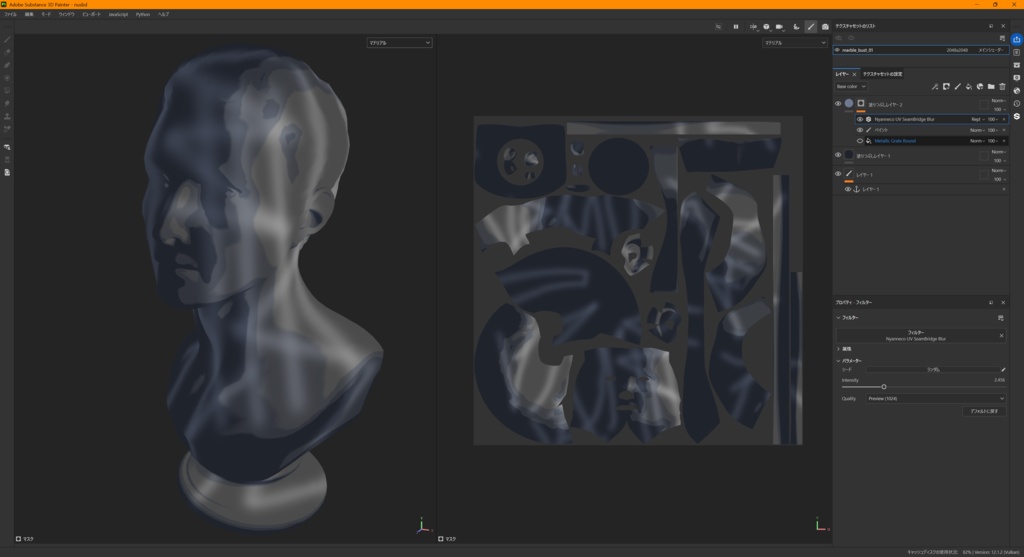This screenshot has width=1024, height=557.
Task: Hide the Nyanneco UV SeamBridge Blur filter
Action: [859, 119]
